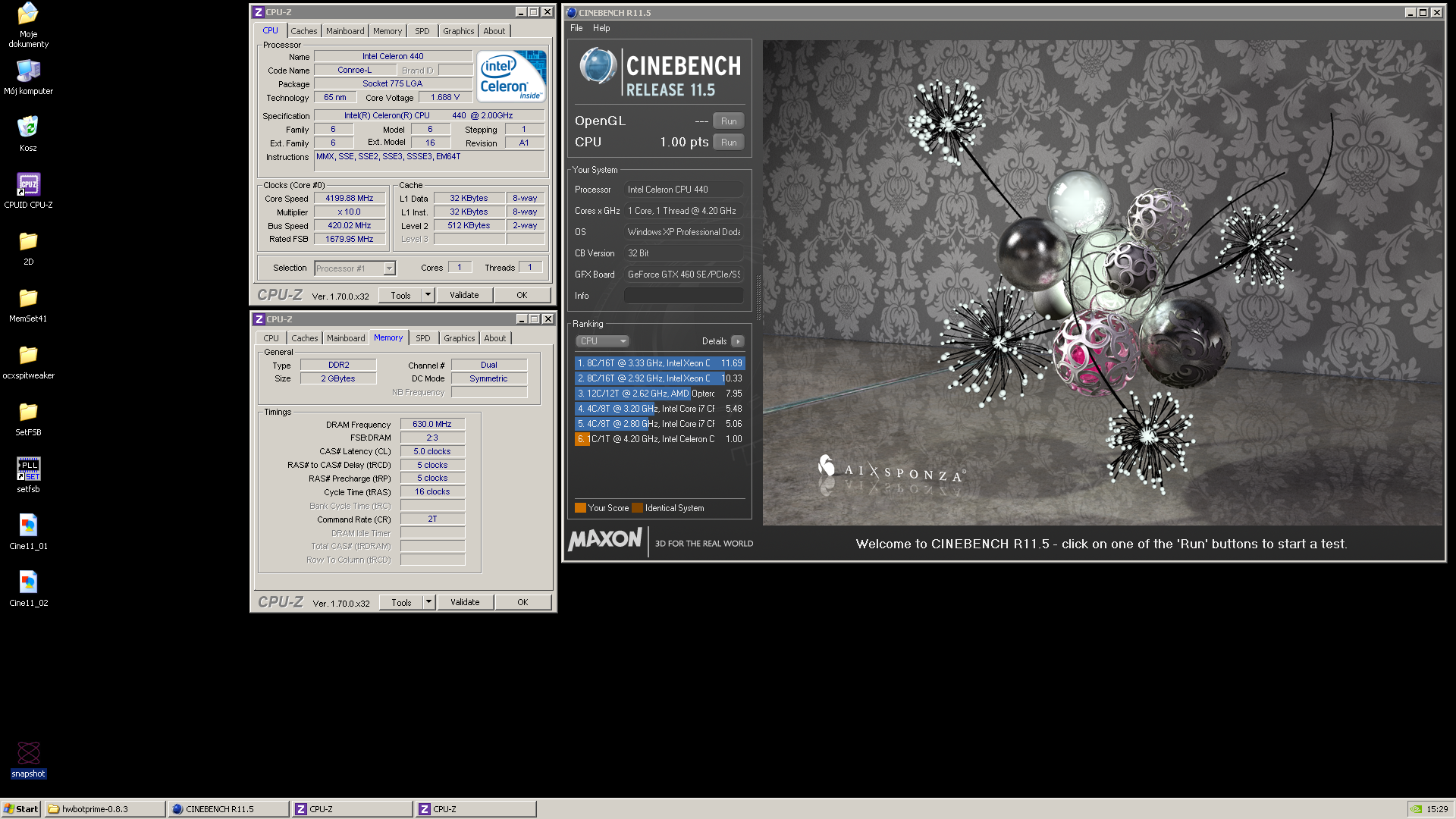Open the SPD tab in top CPU-Z window
The width and height of the screenshot is (1456, 819).
422,31
